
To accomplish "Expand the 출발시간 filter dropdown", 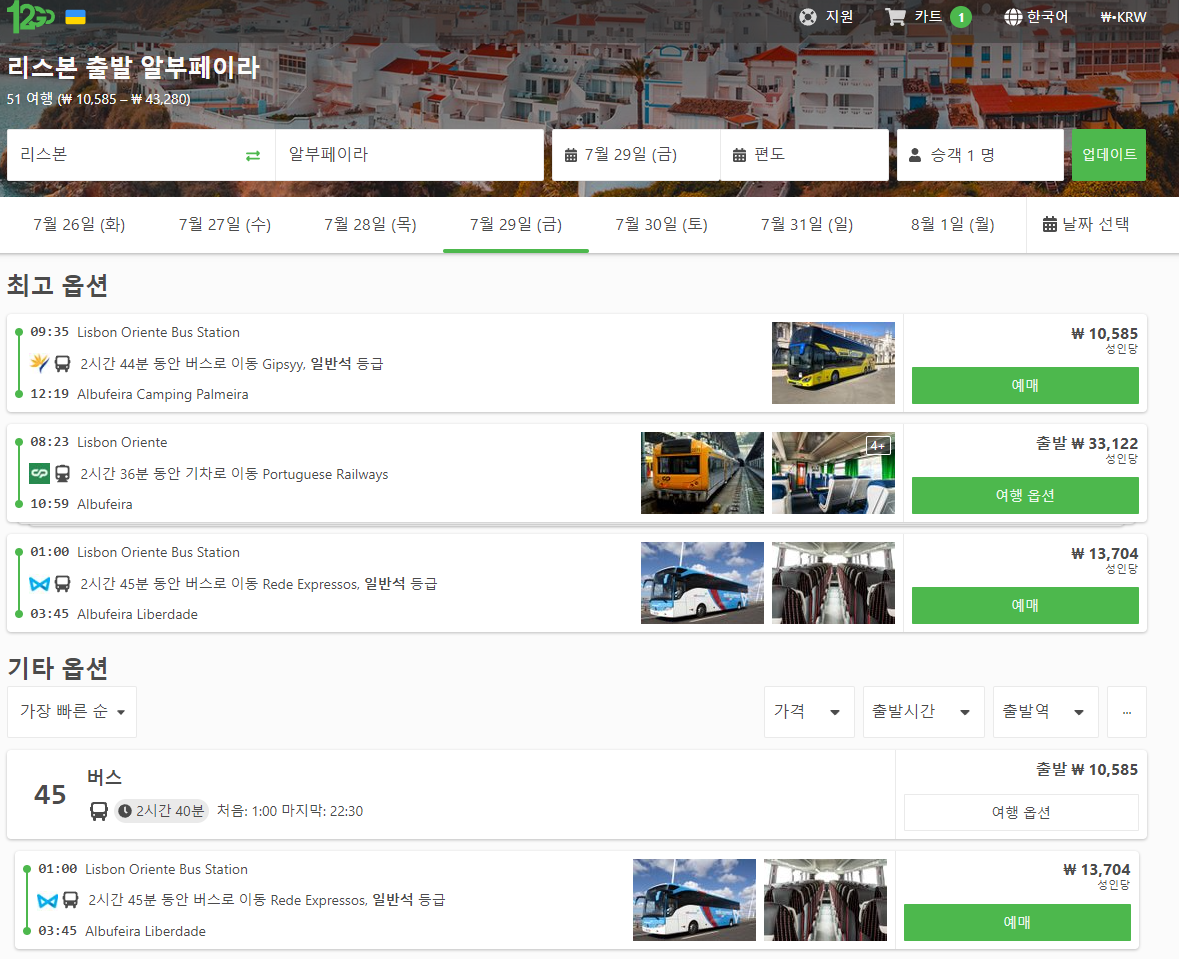I will coord(923,712).
